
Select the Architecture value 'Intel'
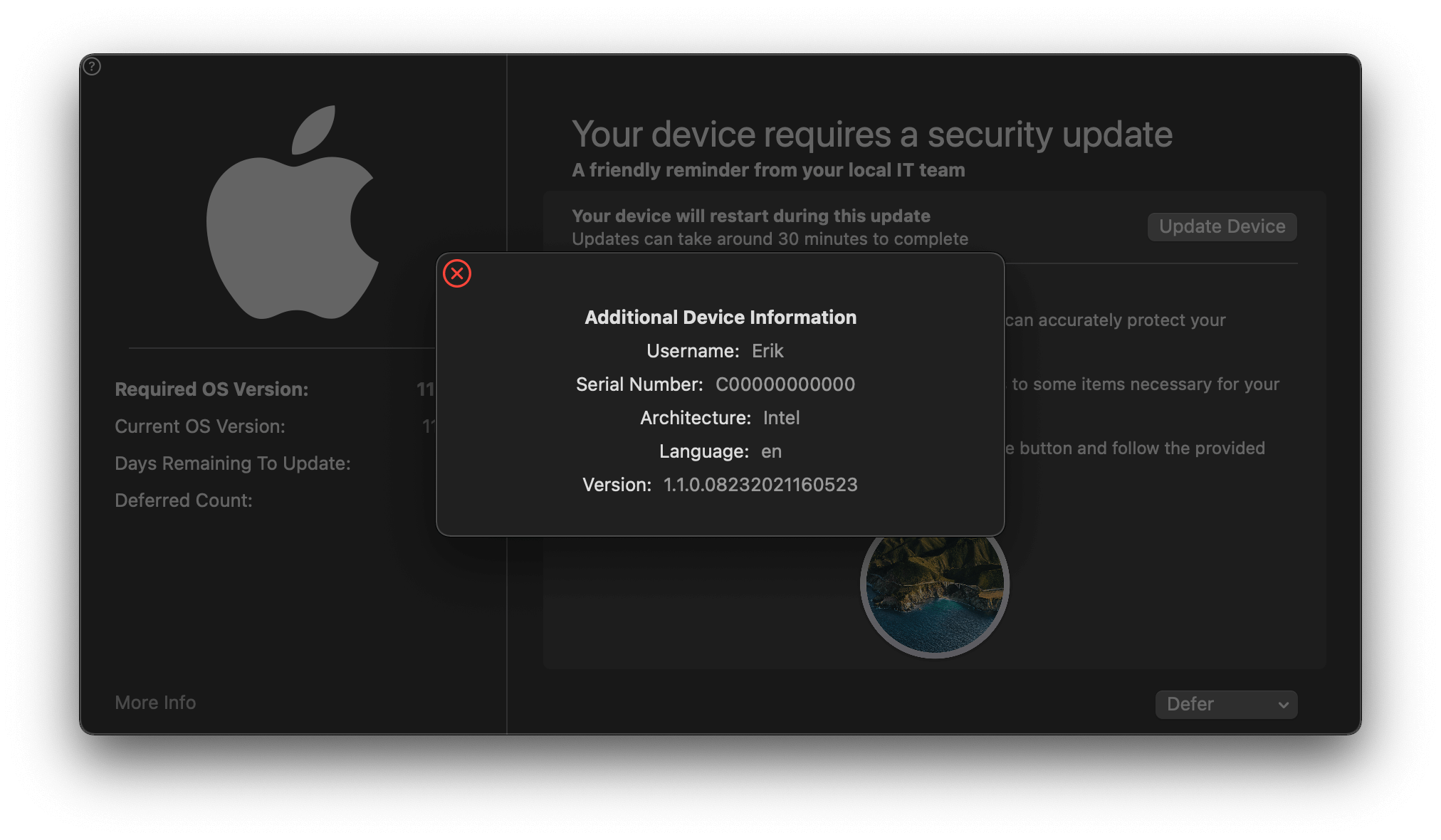coord(781,418)
